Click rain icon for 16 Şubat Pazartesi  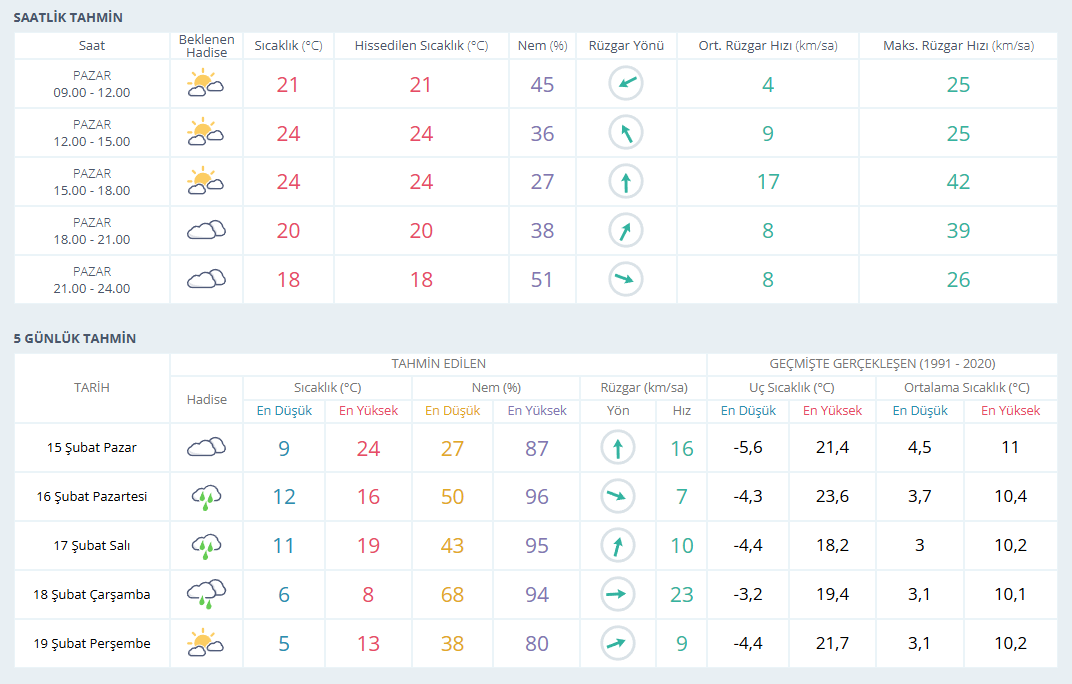coord(206,497)
